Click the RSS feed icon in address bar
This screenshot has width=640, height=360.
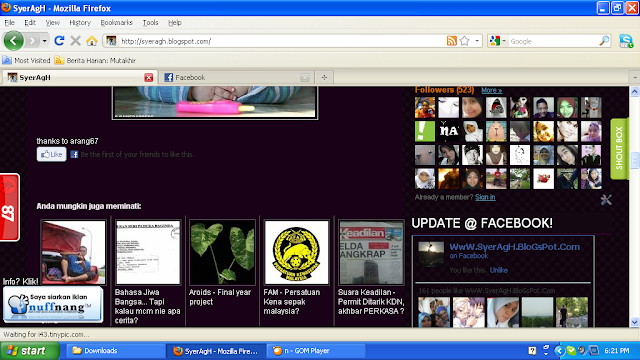click(451, 41)
